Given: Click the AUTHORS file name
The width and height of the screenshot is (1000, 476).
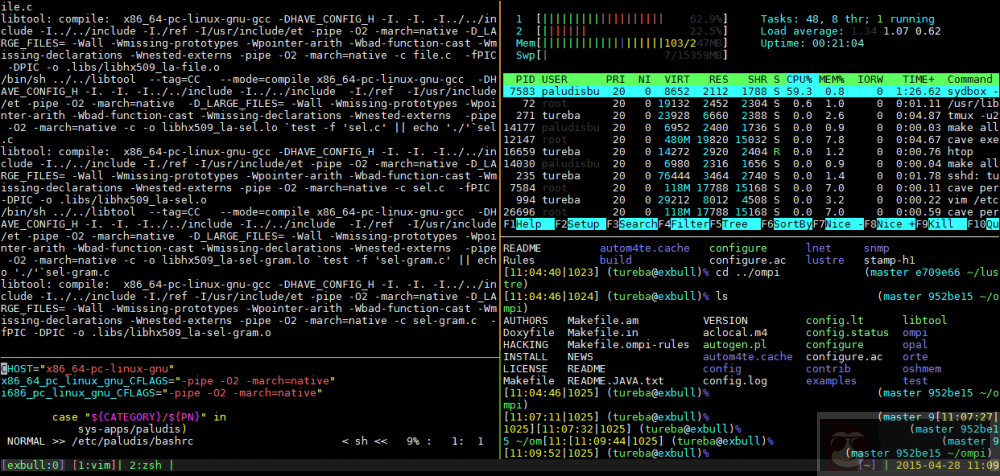Looking at the screenshot, I should tap(526, 320).
